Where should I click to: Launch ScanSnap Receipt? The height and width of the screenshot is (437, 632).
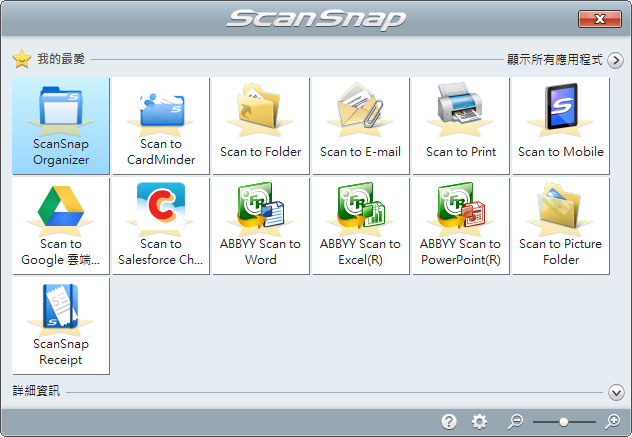(61, 326)
